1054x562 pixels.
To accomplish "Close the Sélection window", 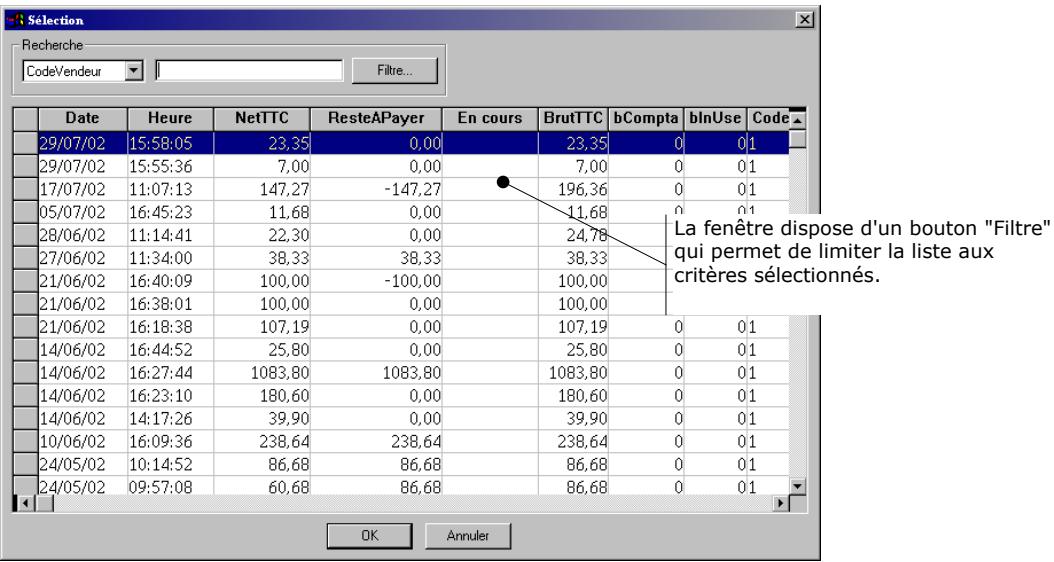I will [804, 19].
